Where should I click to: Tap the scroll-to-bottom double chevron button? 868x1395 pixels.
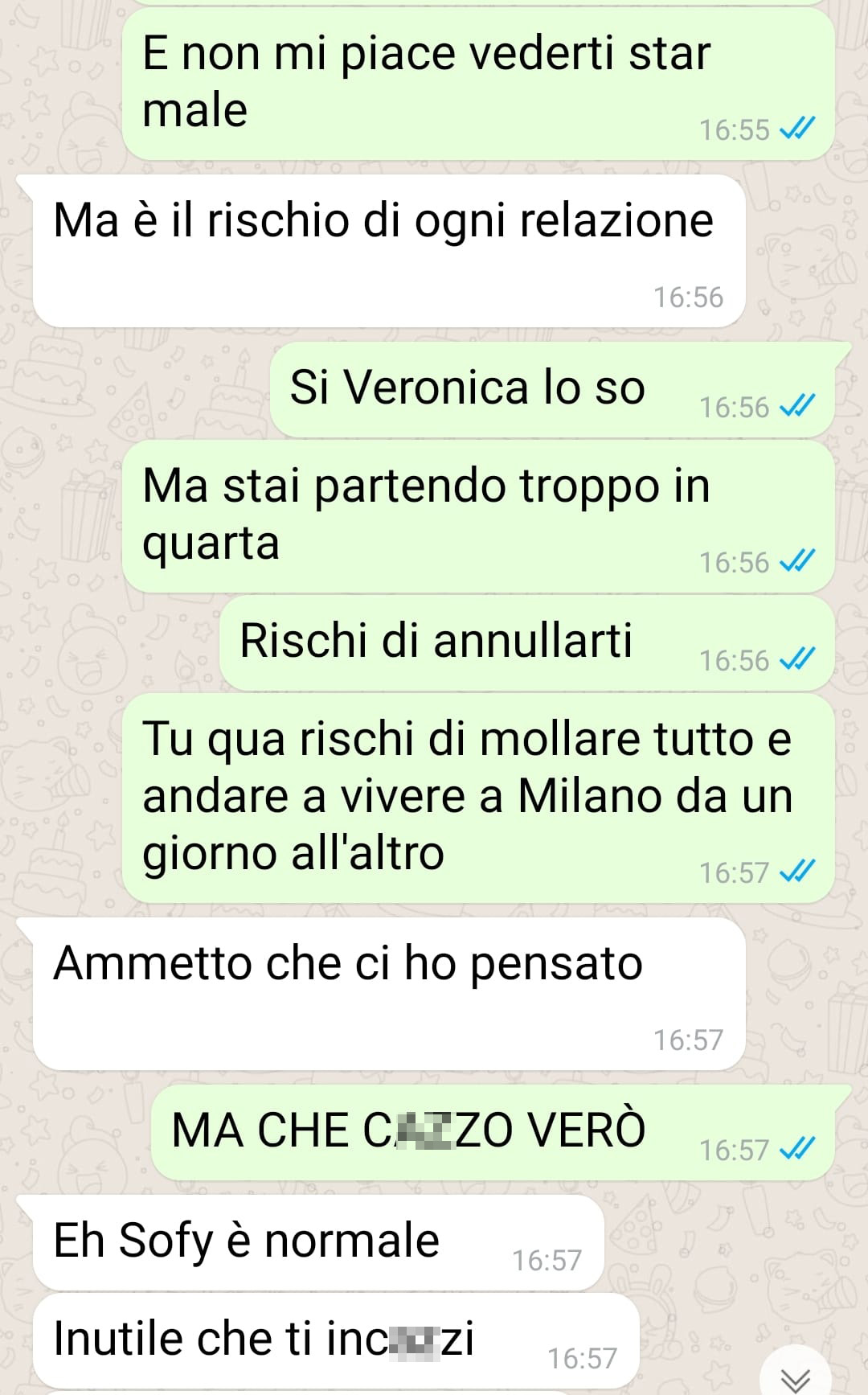[x=796, y=1376]
